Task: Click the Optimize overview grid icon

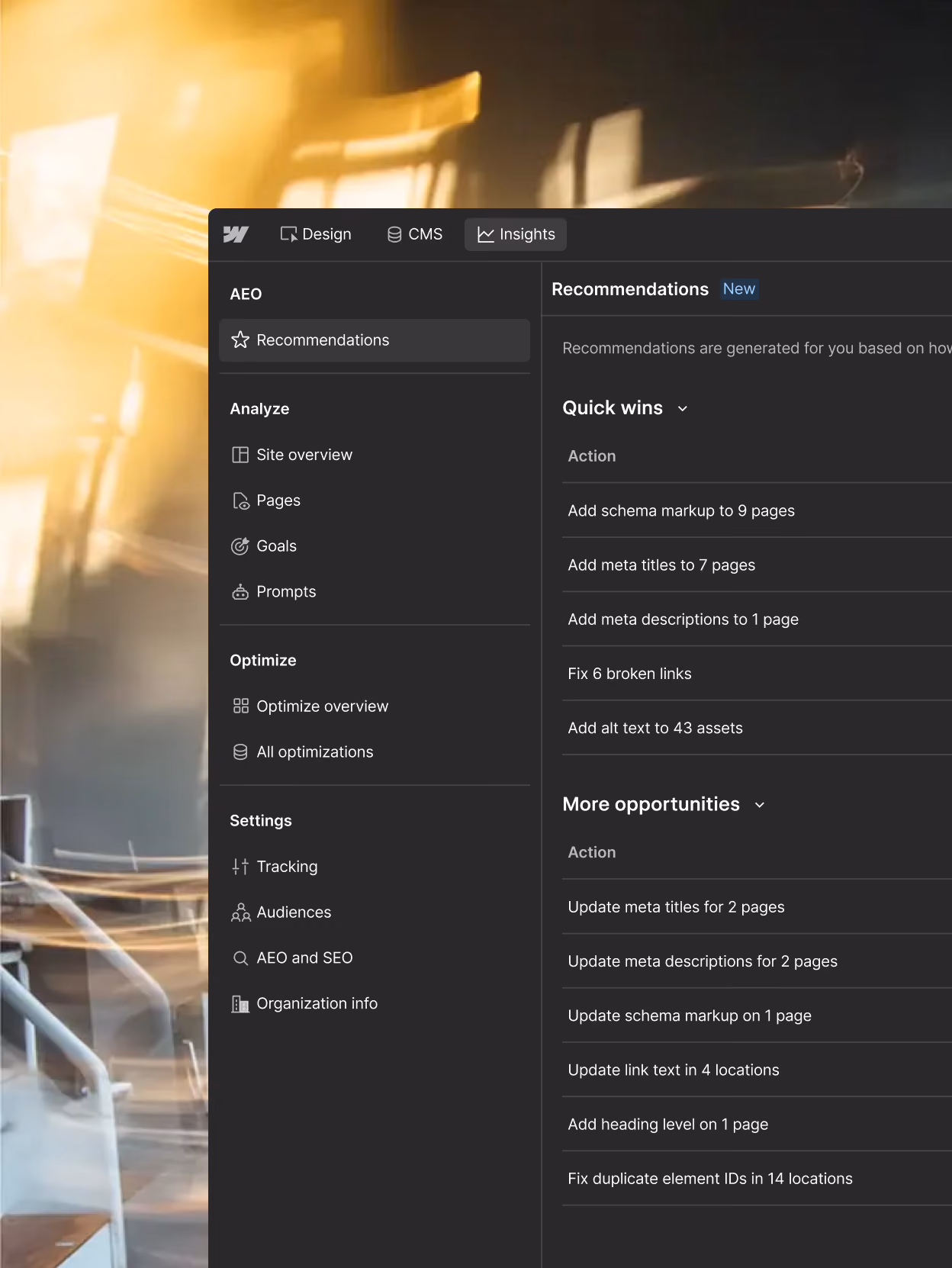Action: click(241, 706)
